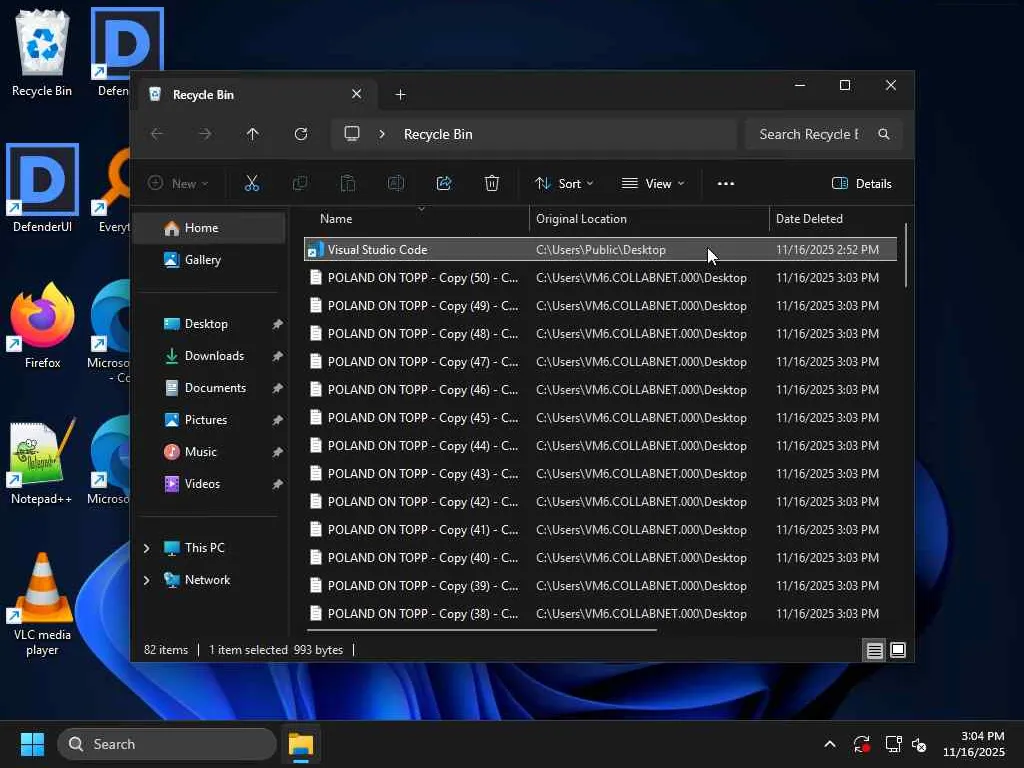The height and width of the screenshot is (768, 1024).
Task: Click the PC monitor icon in address bar
Action: click(352, 134)
